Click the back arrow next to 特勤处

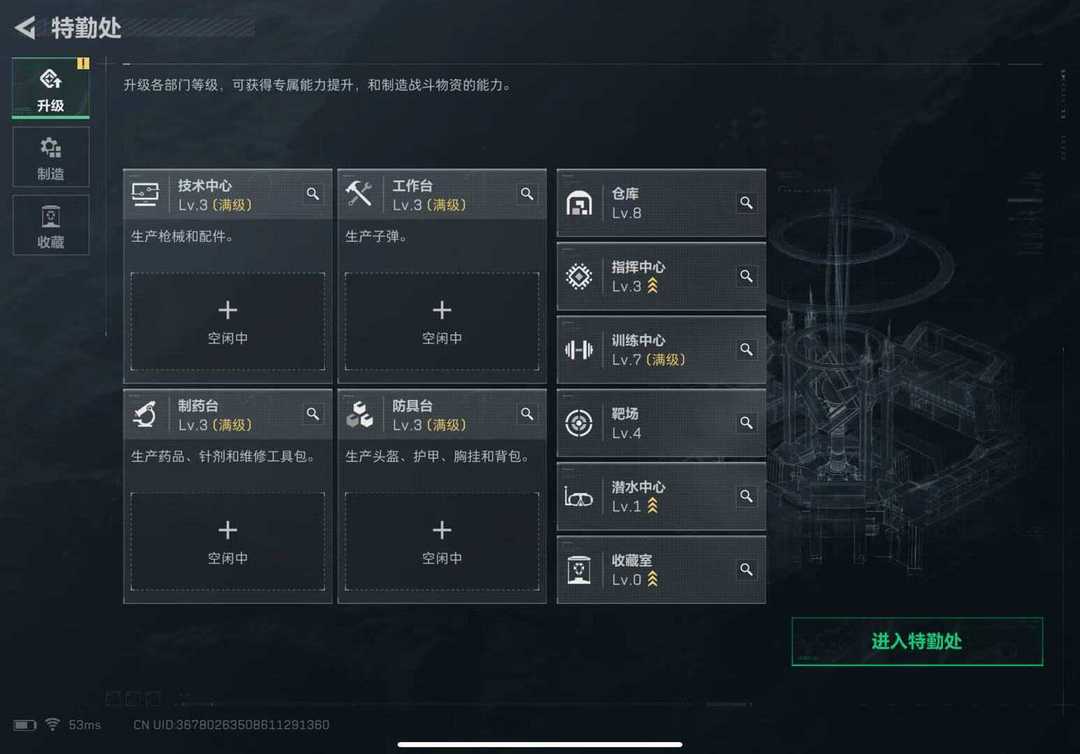tap(25, 28)
